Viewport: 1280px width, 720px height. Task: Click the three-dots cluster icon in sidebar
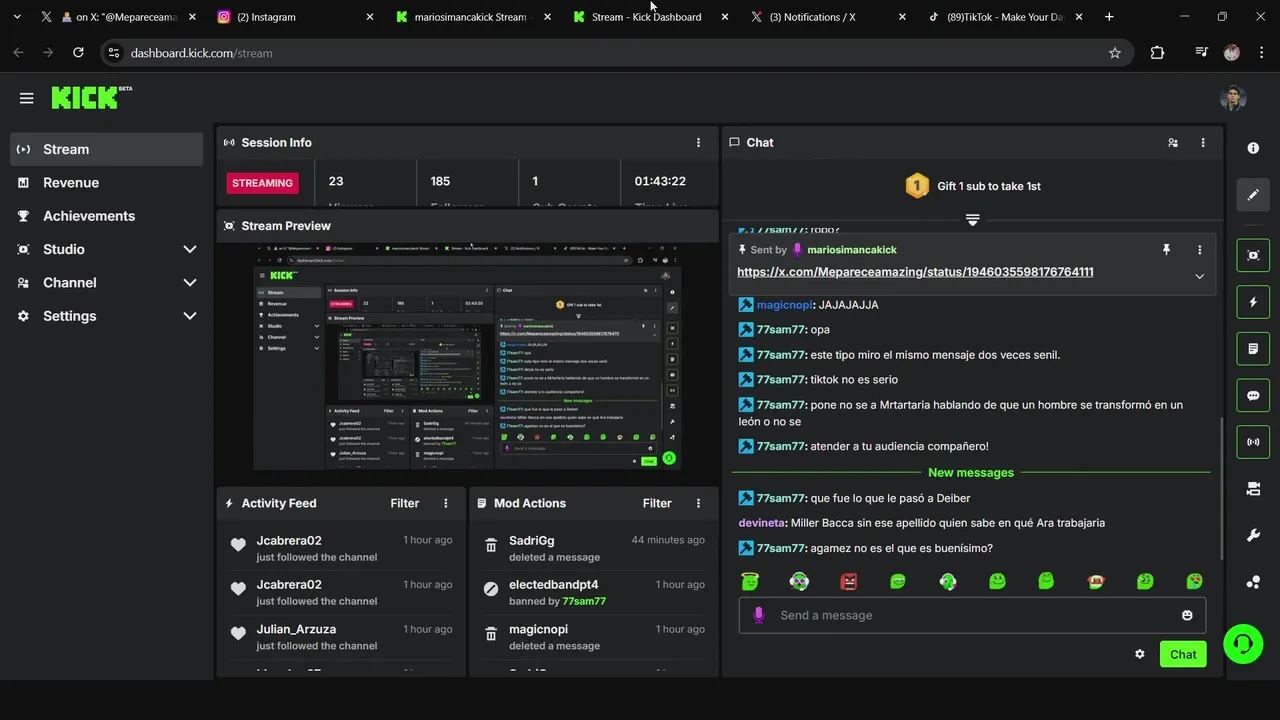(1253, 582)
